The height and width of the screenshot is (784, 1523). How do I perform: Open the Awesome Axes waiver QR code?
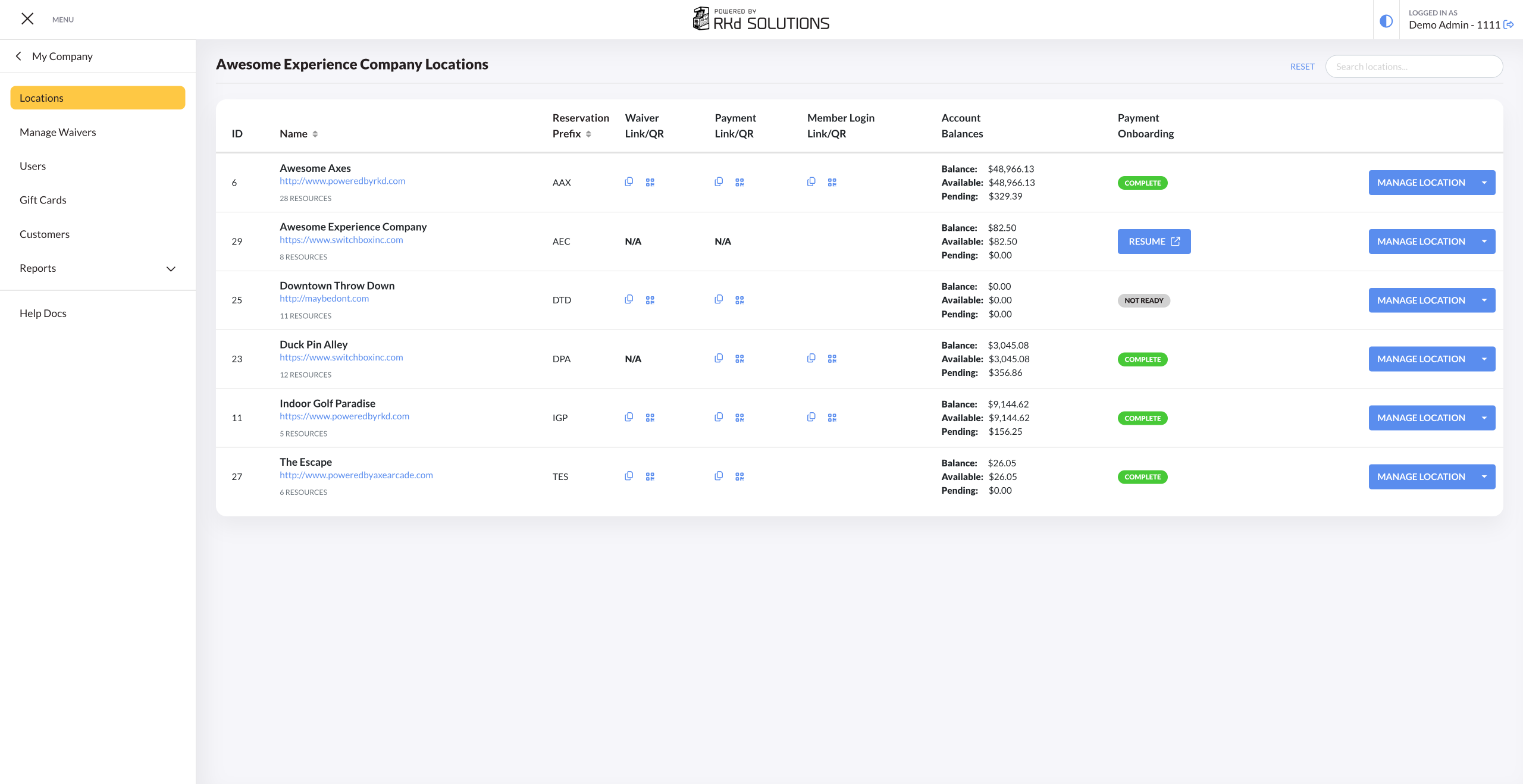pyautogui.click(x=650, y=183)
